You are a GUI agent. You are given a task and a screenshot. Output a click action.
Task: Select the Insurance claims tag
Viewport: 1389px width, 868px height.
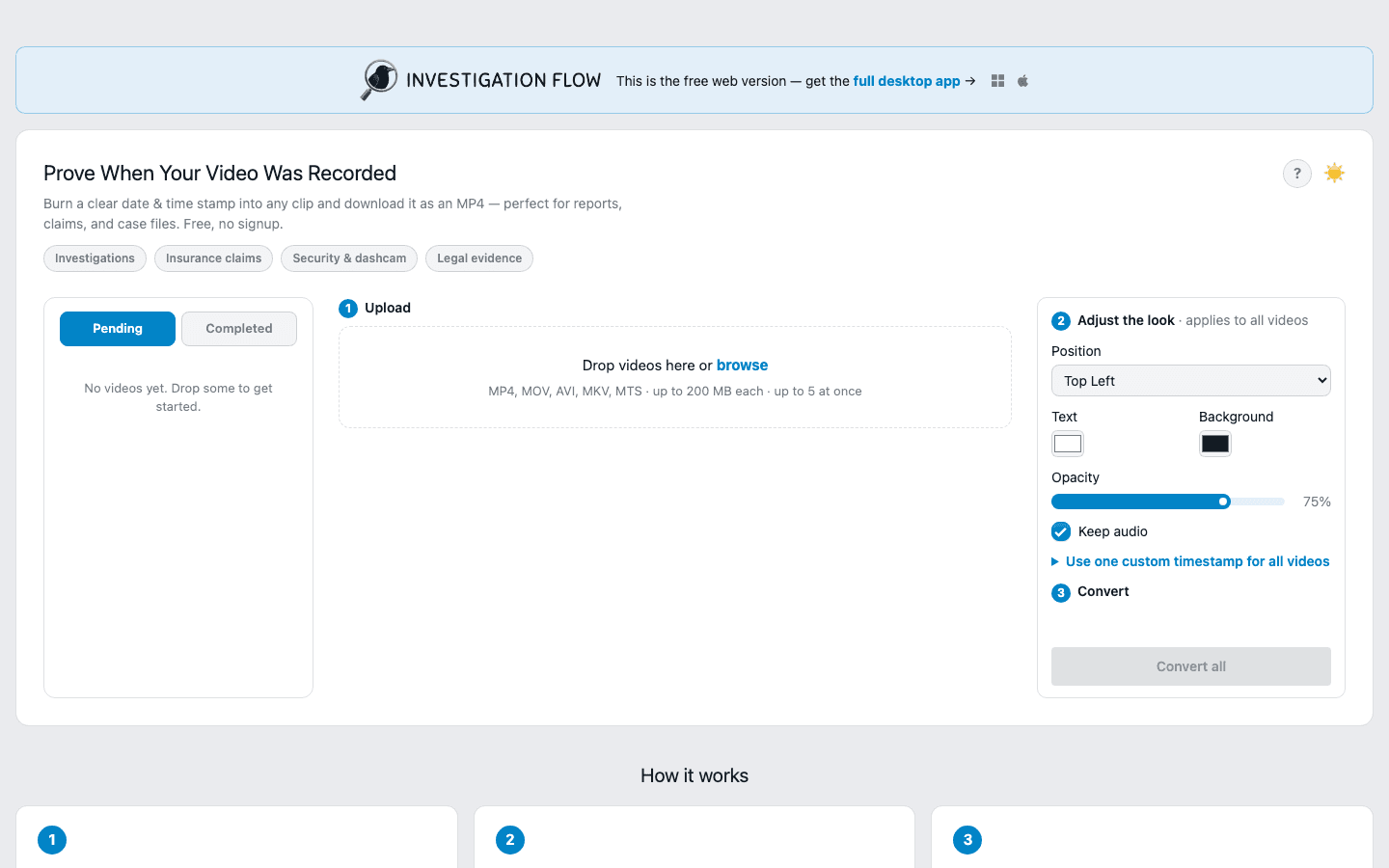point(213,258)
